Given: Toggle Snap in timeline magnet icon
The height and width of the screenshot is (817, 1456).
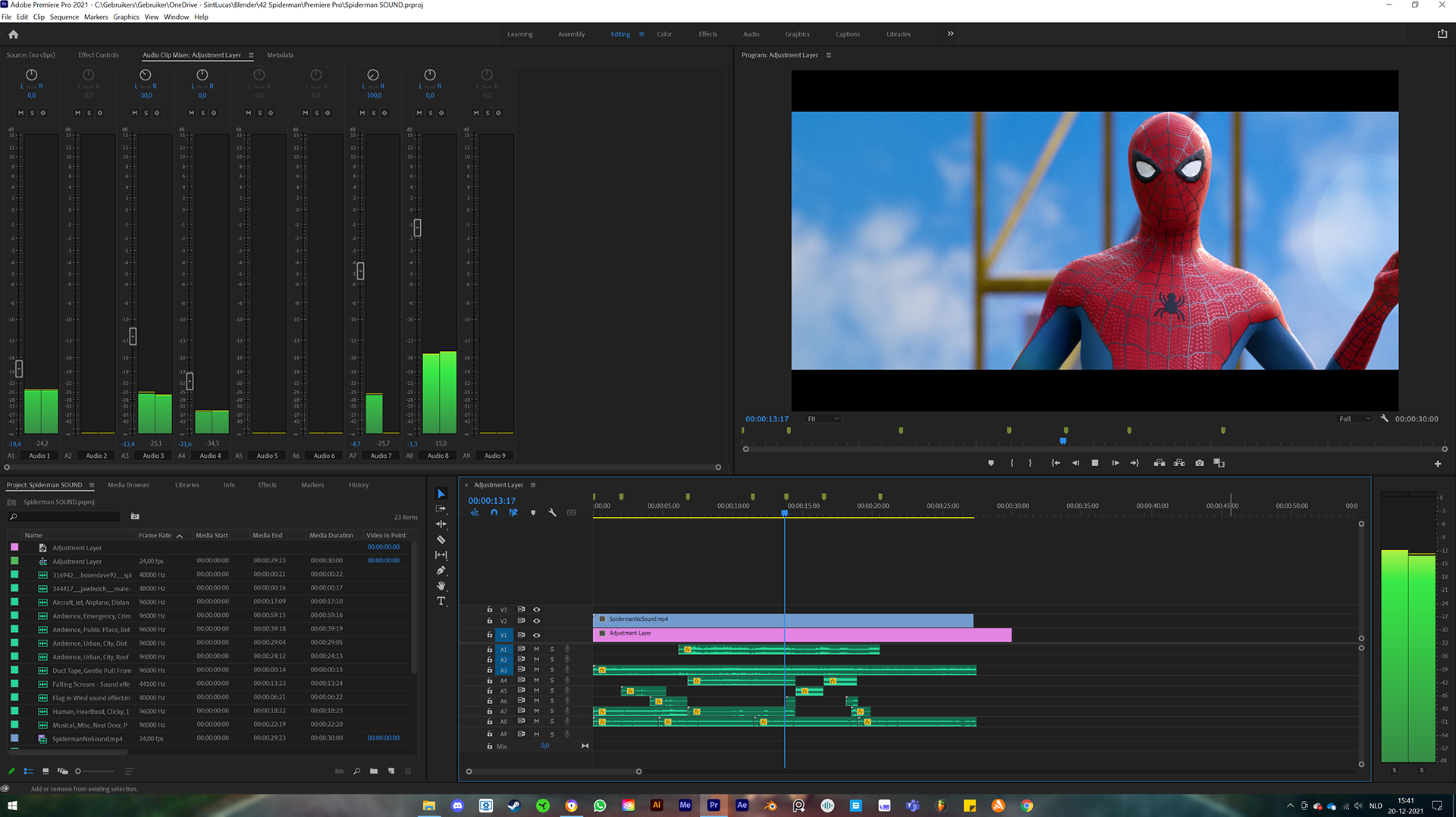Looking at the screenshot, I should pyautogui.click(x=494, y=513).
